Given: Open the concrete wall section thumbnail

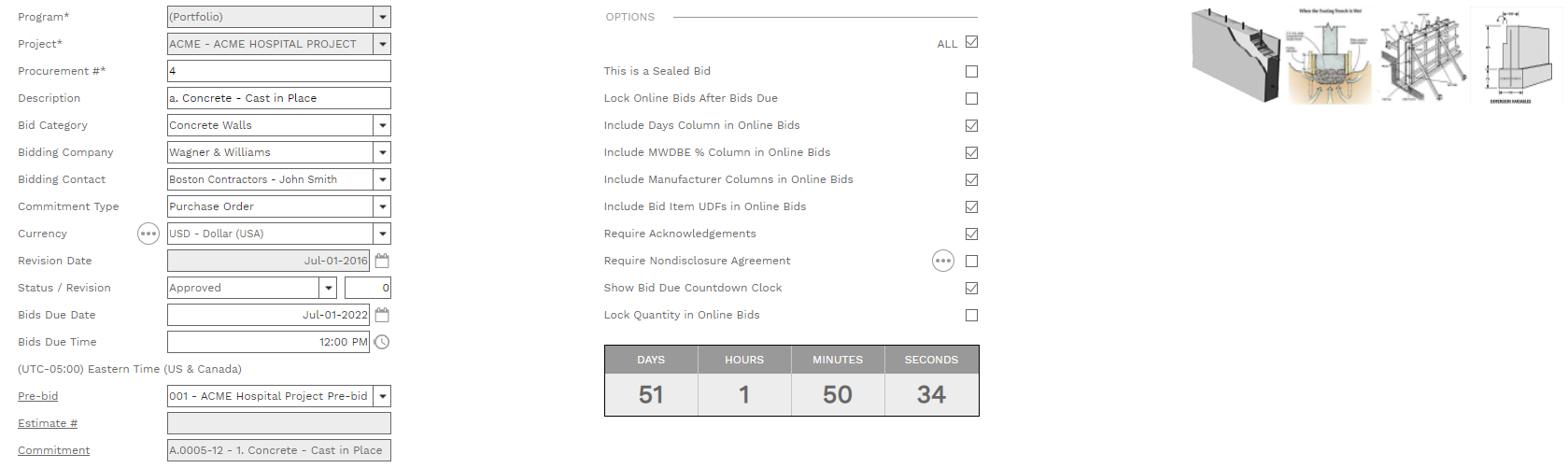Looking at the screenshot, I should point(1236,55).
